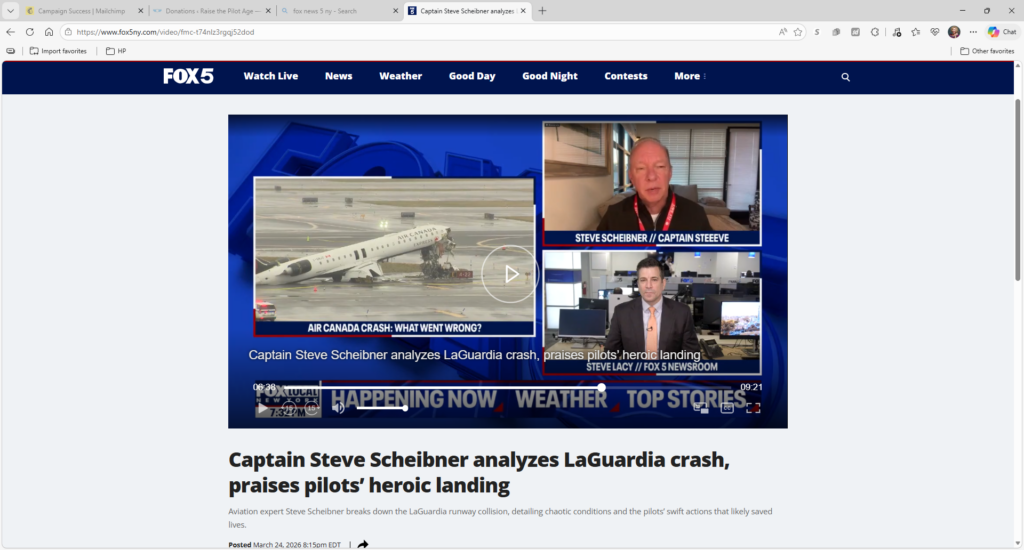1024x550 pixels.
Task: Open Copilot Chat in the browser toolbar
Action: (1002, 32)
